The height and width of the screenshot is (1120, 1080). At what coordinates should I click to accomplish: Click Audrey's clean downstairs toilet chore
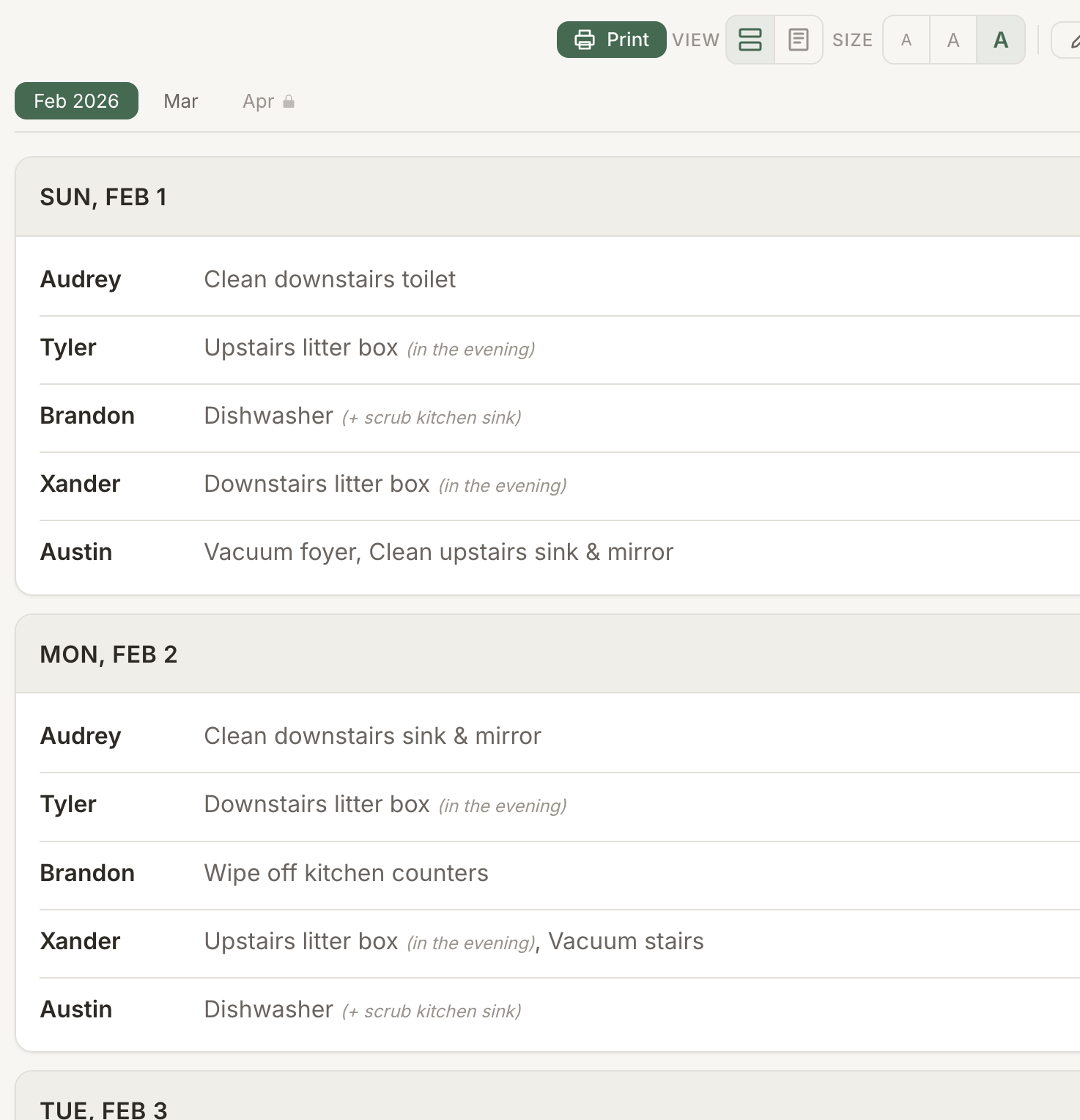coord(330,279)
